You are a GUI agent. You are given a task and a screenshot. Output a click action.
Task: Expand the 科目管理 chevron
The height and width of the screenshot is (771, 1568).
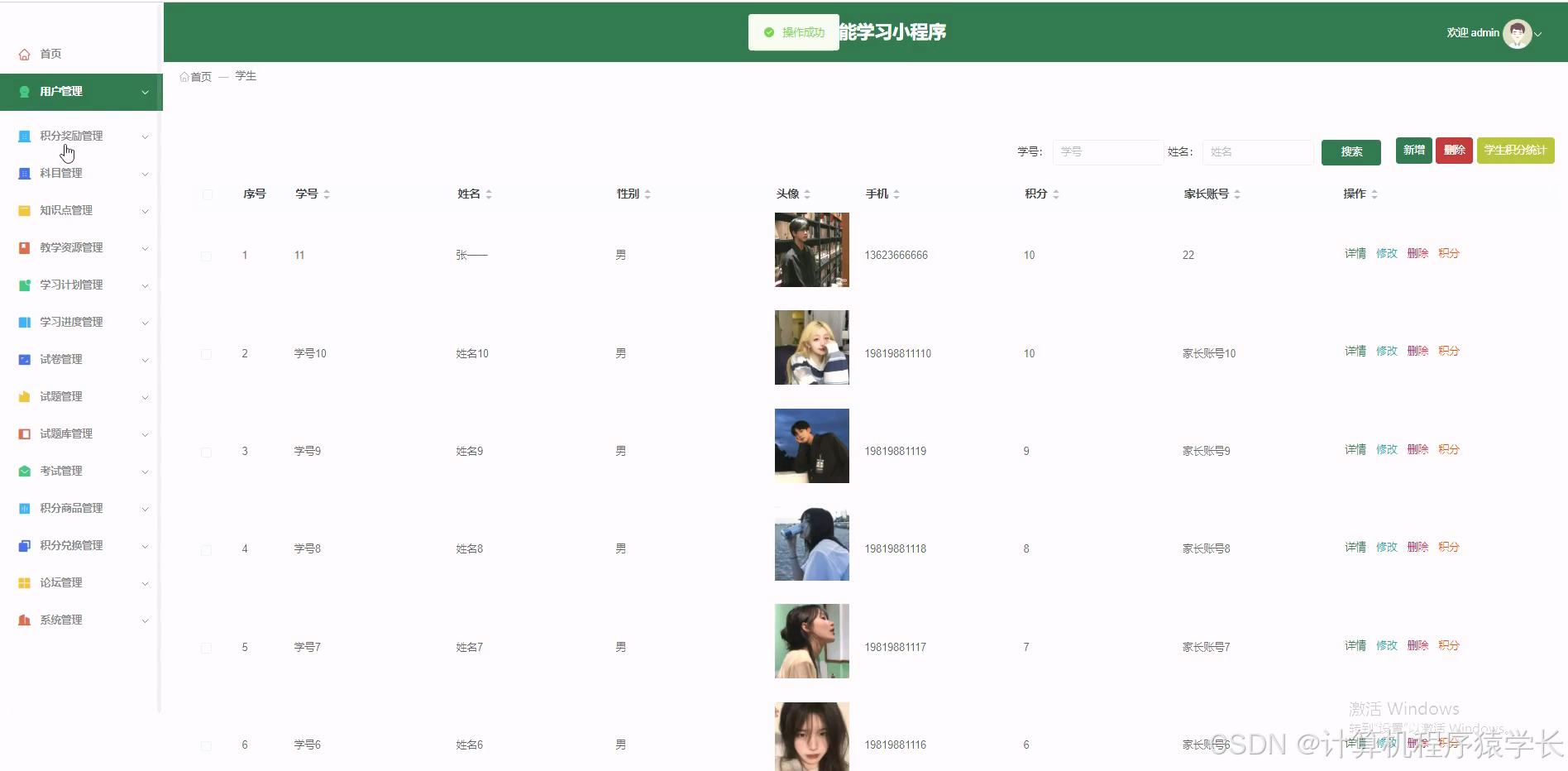tap(145, 174)
